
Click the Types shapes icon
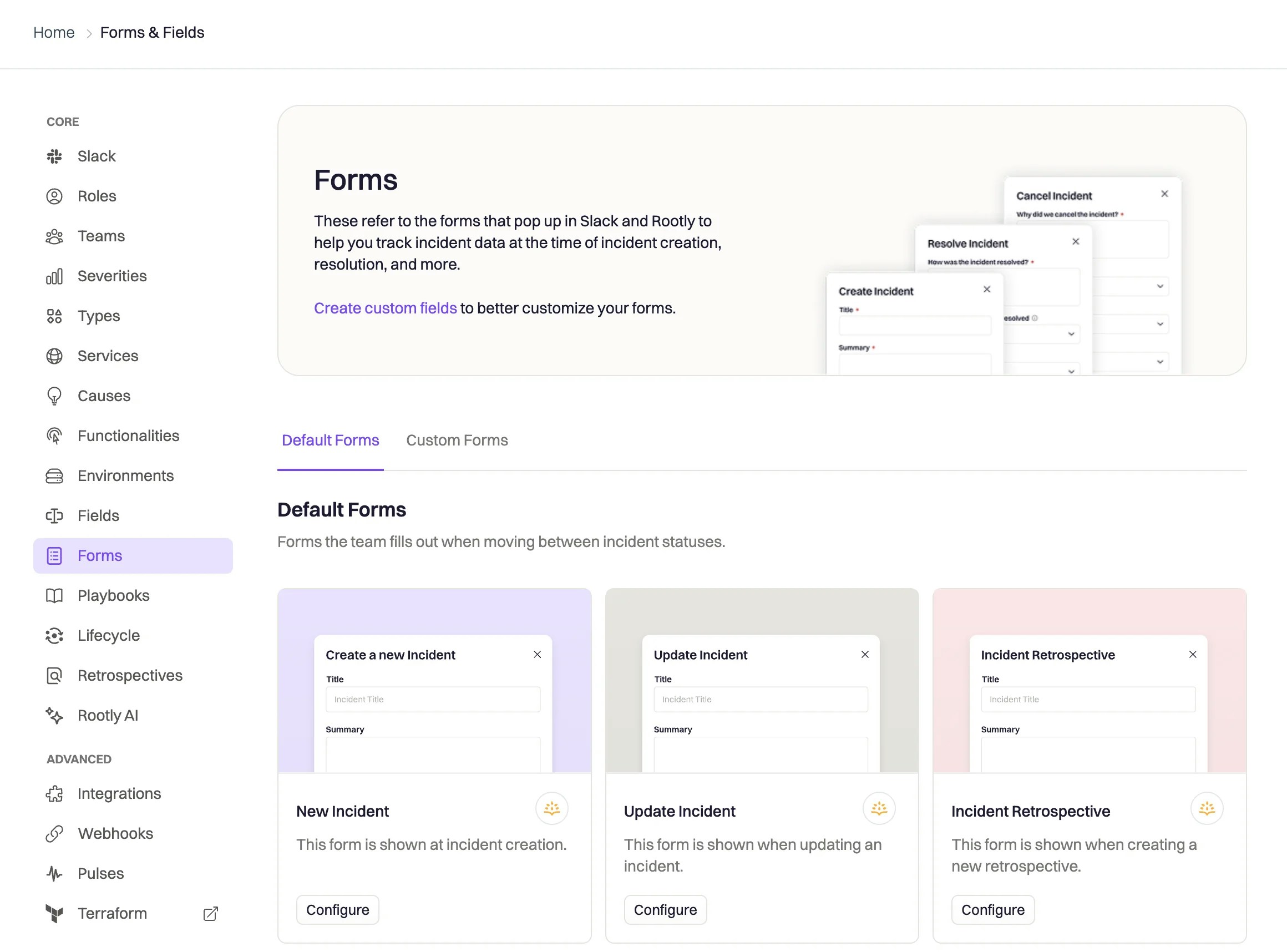(x=54, y=316)
